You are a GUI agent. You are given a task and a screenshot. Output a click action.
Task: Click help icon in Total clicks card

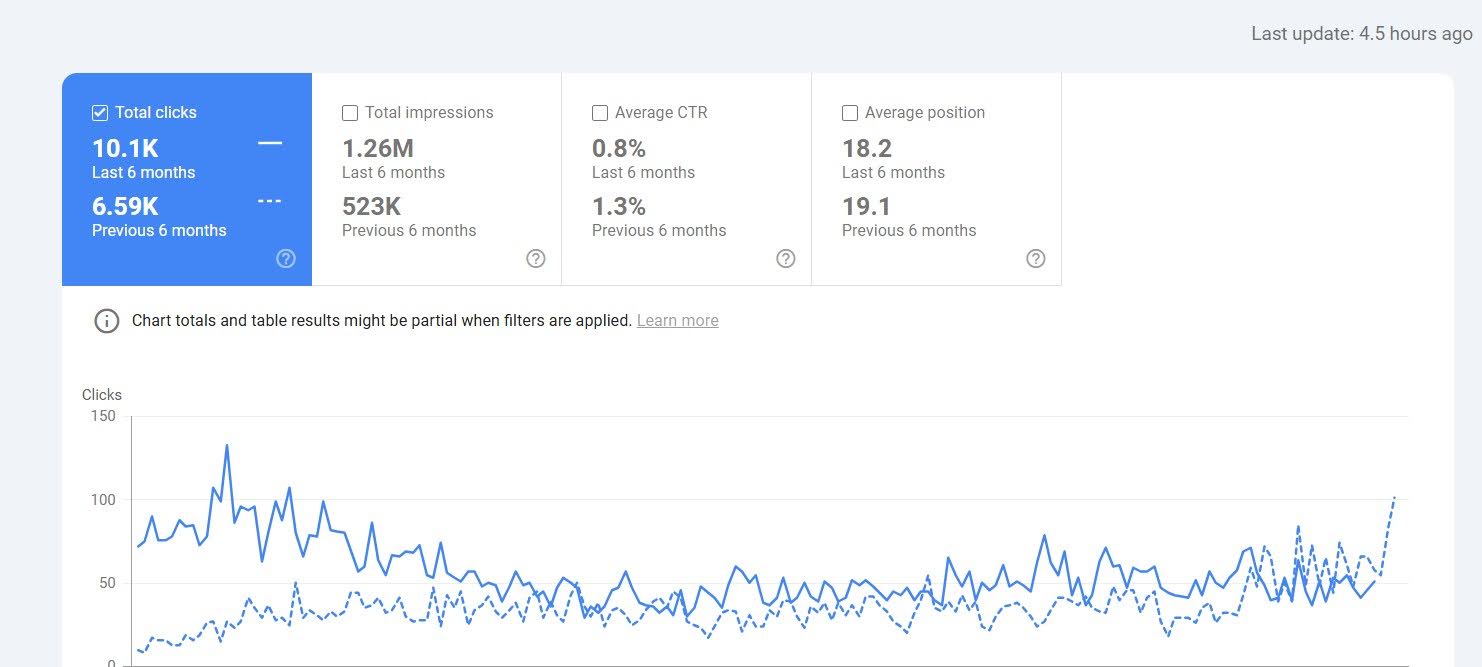[286, 259]
